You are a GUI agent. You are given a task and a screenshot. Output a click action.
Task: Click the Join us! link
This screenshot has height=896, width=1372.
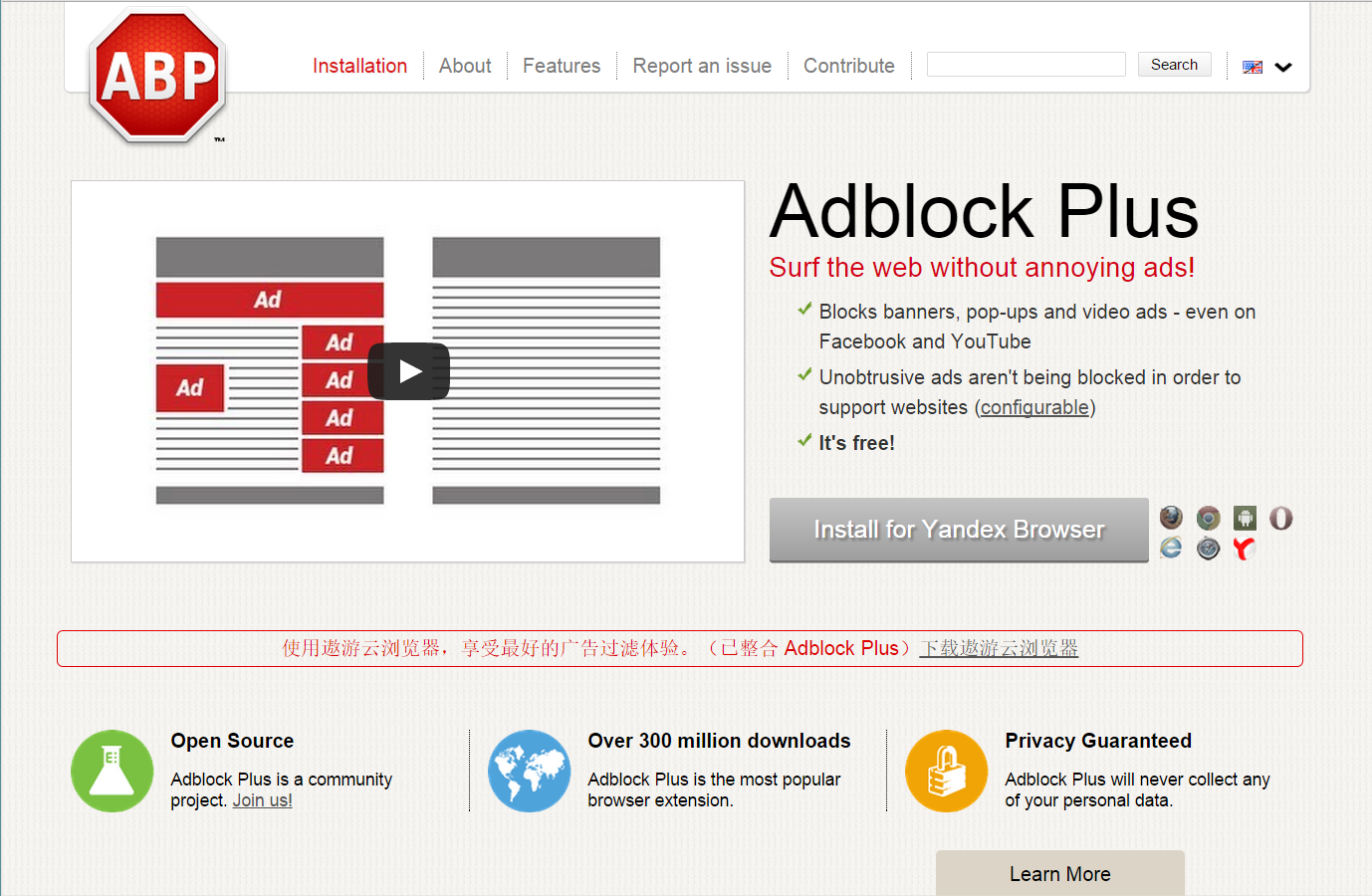[x=263, y=800]
